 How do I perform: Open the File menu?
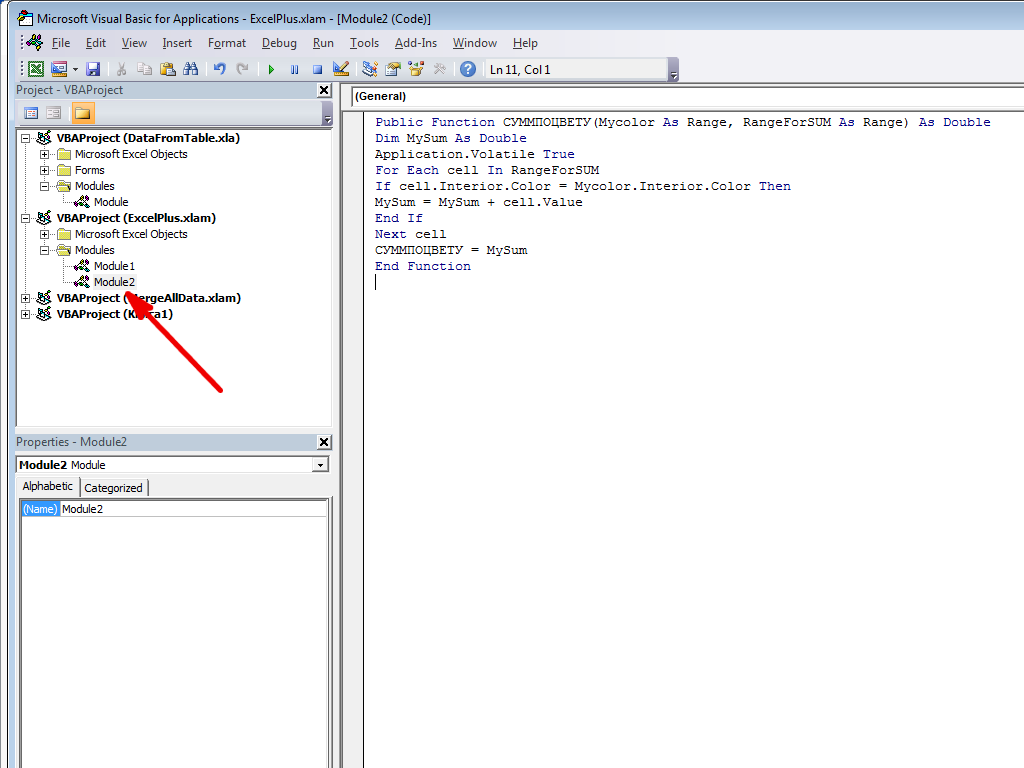[61, 43]
